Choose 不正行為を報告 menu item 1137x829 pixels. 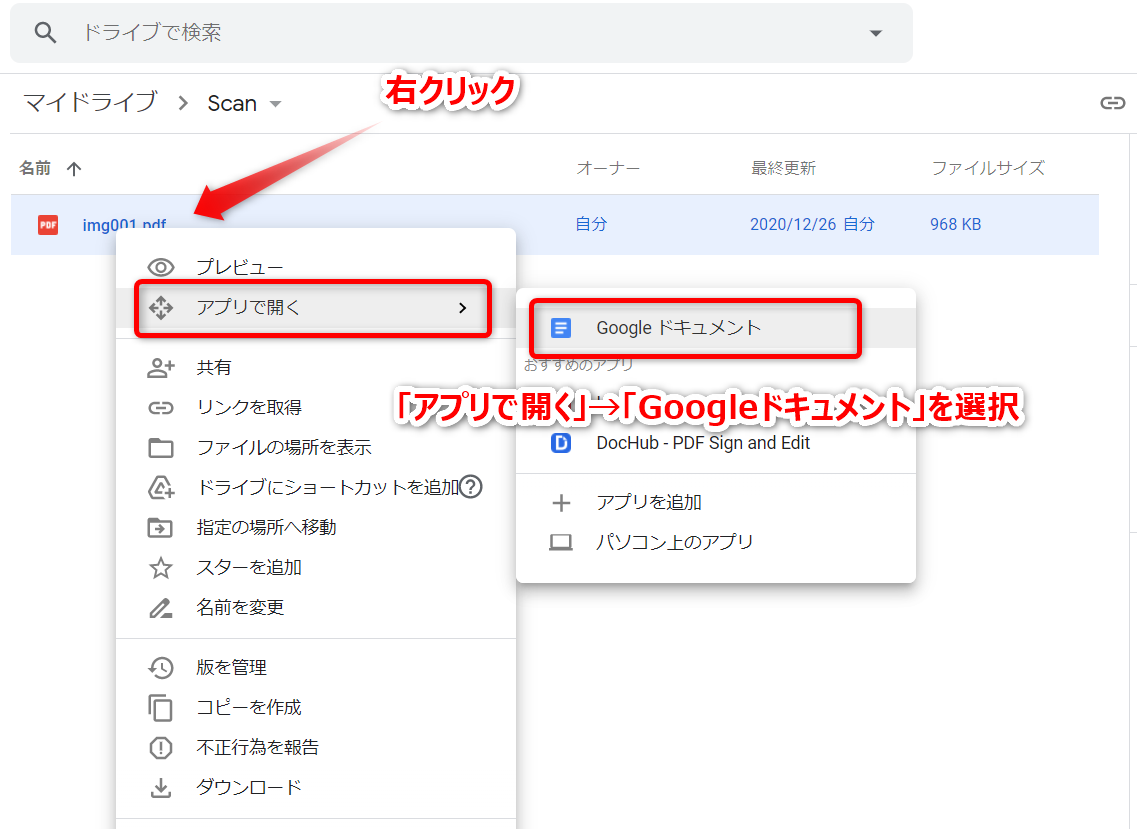tap(316, 747)
